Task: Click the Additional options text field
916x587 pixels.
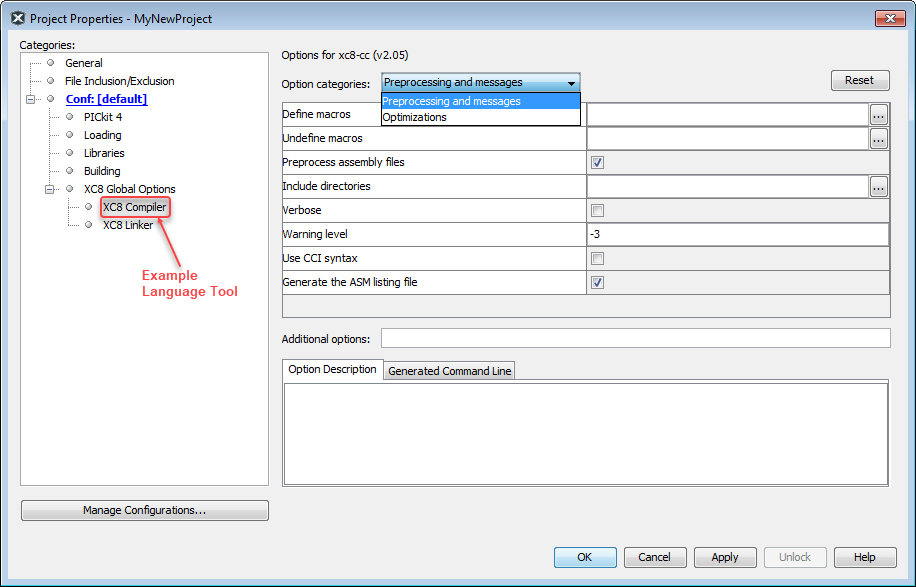Action: tap(635, 338)
